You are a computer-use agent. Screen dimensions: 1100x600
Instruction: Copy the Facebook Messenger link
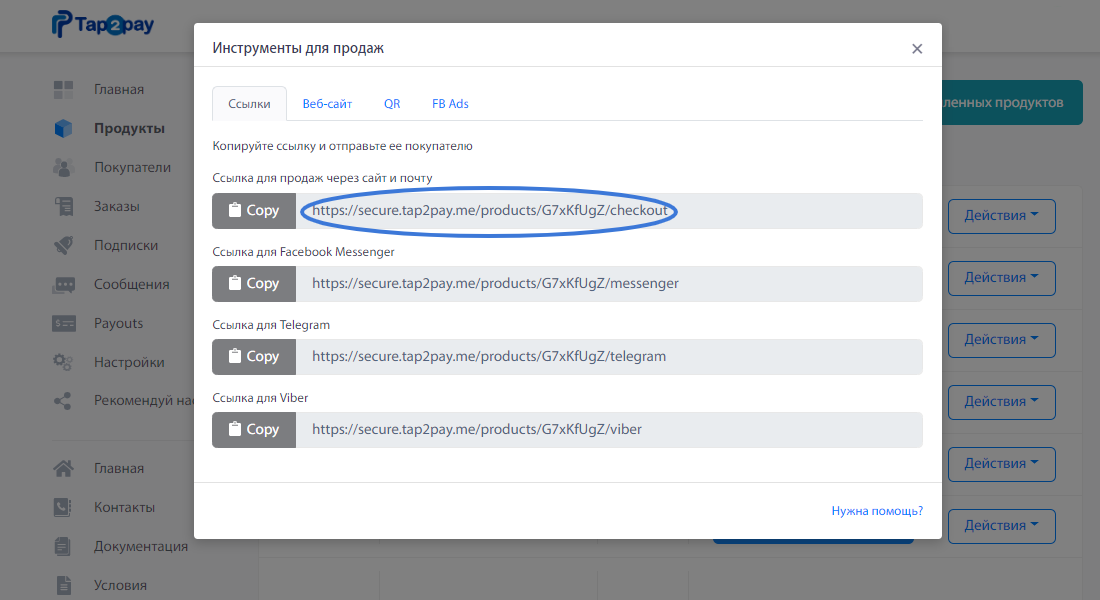pyautogui.click(x=254, y=284)
